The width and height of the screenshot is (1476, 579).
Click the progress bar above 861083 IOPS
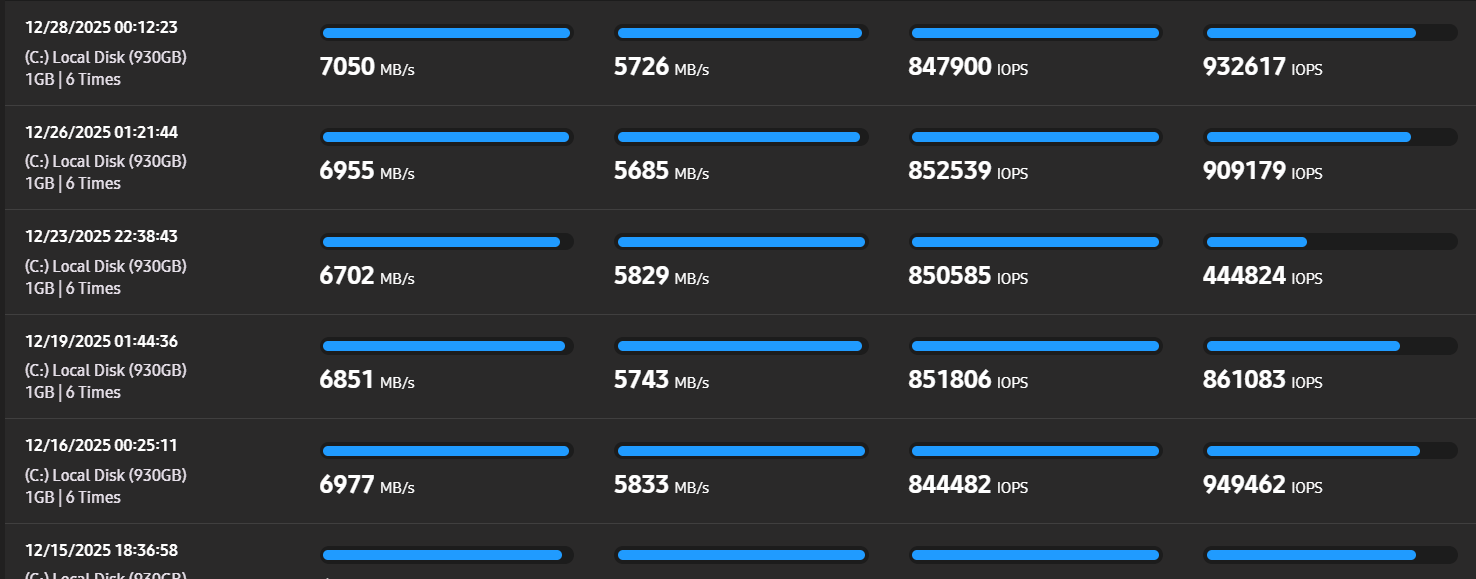[1330, 346]
